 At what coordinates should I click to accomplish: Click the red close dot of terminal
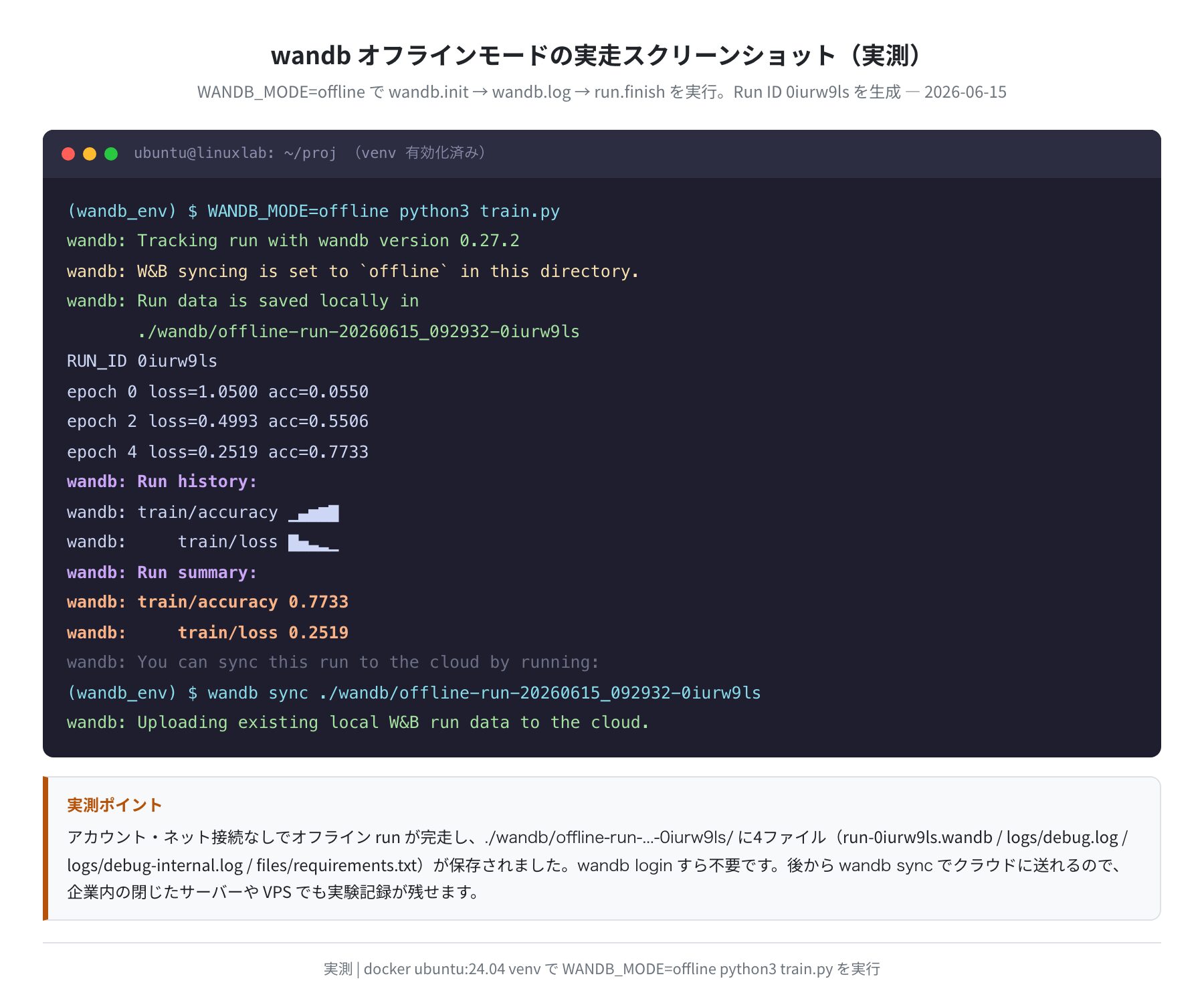pyautogui.click(x=68, y=154)
